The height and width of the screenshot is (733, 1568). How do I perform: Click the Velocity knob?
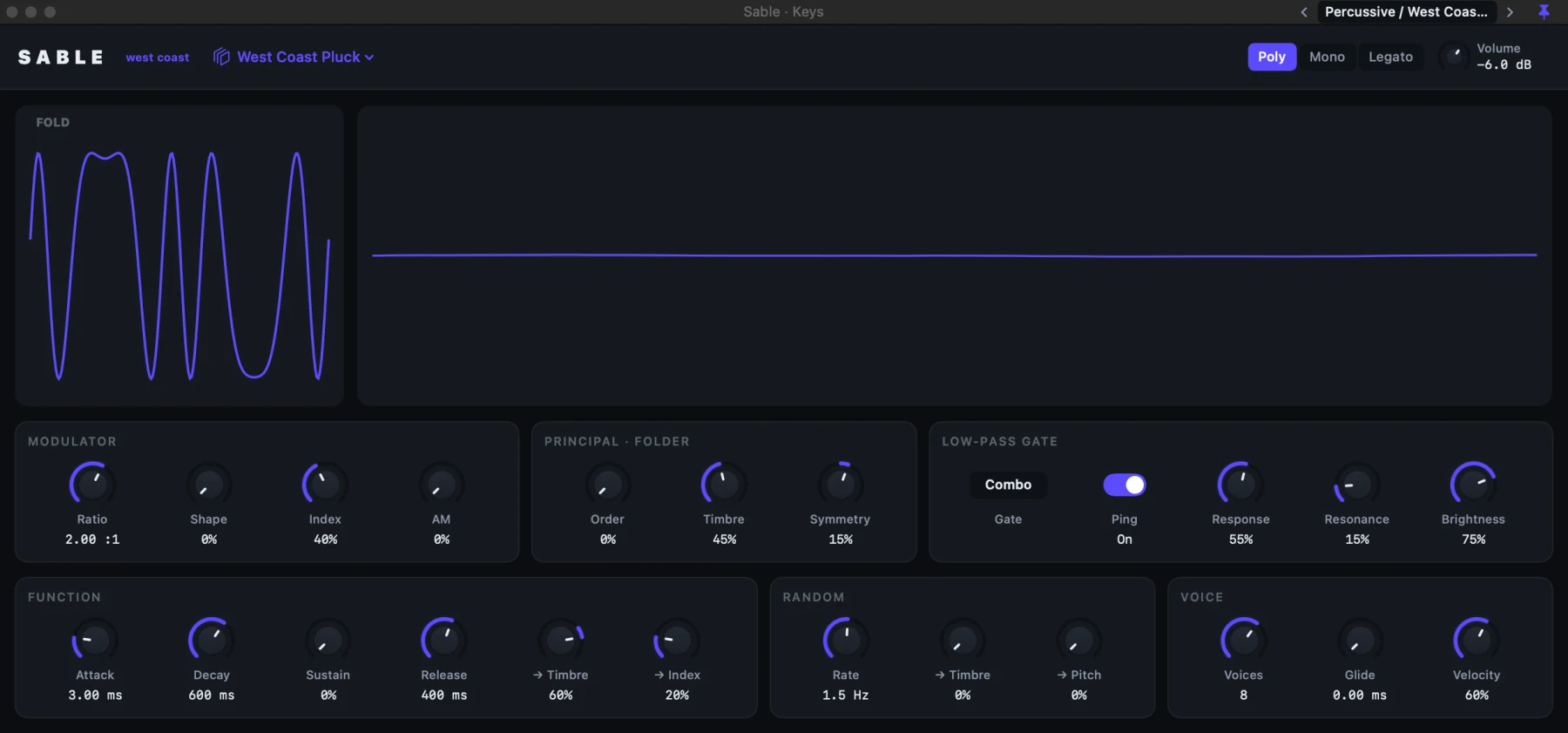pyautogui.click(x=1477, y=640)
